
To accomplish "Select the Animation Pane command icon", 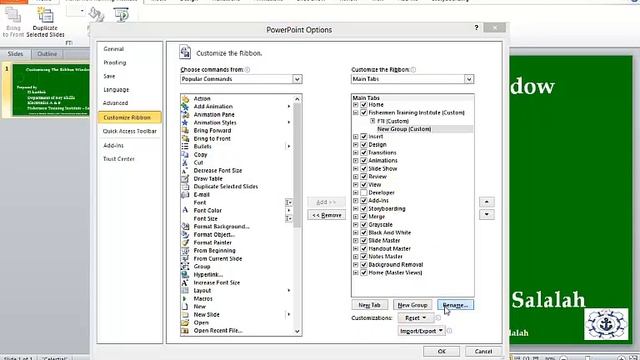I will [185, 115].
